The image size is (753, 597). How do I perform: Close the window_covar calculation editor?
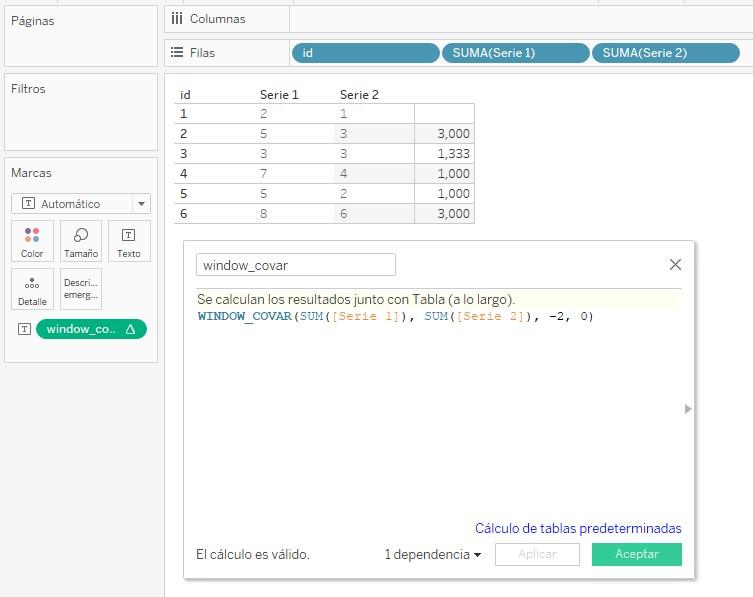click(x=675, y=265)
